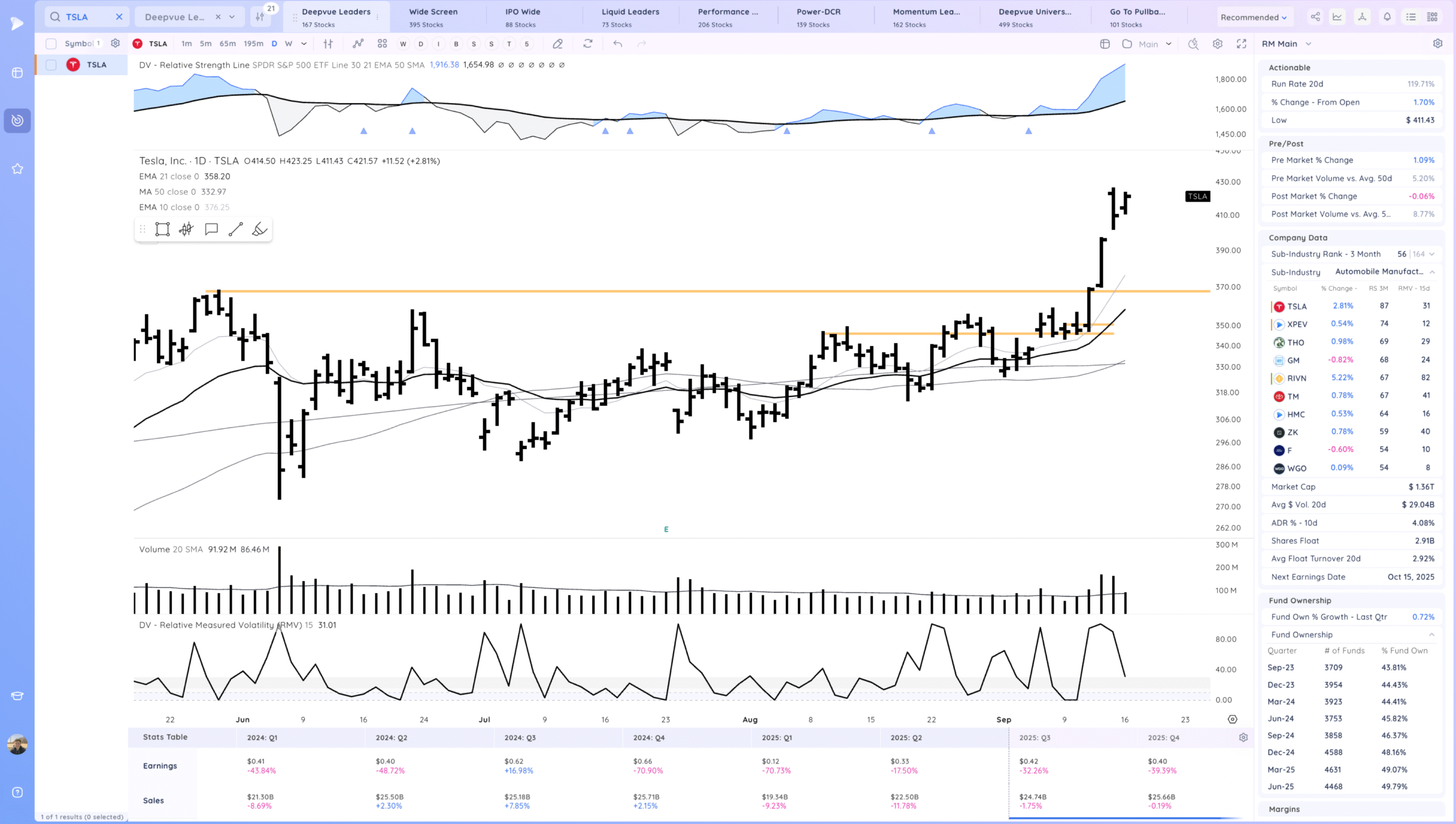Select the W weekly timeframe
This screenshot has height=824, width=1456.
pyautogui.click(x=289, y=44)
